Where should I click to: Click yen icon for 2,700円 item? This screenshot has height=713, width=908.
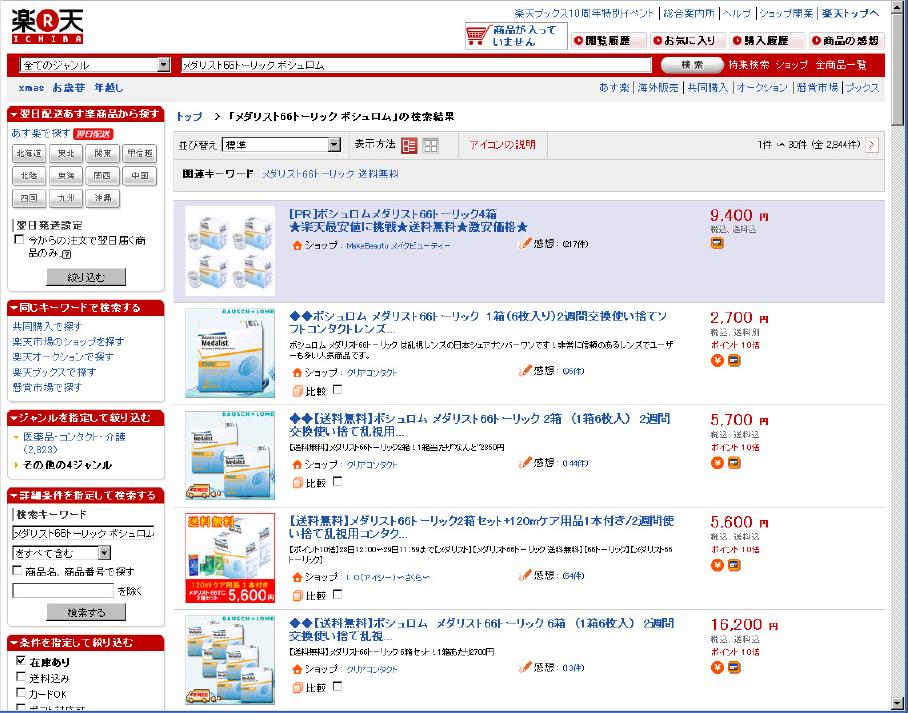[x=717, y=361]
